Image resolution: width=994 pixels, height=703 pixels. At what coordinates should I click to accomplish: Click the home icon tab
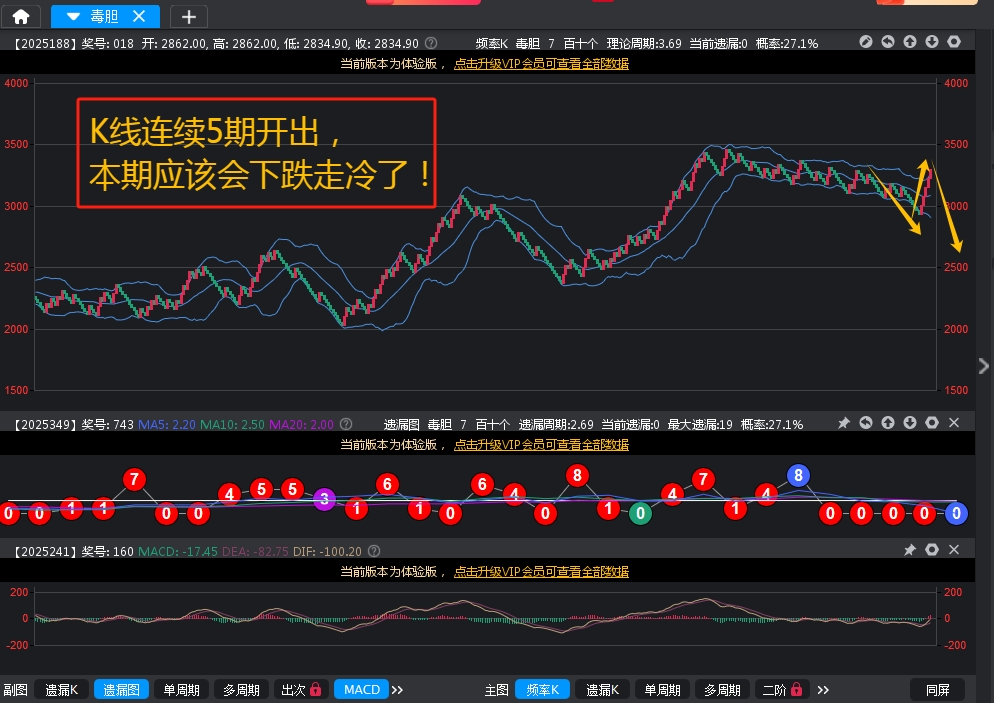[21, 16]
